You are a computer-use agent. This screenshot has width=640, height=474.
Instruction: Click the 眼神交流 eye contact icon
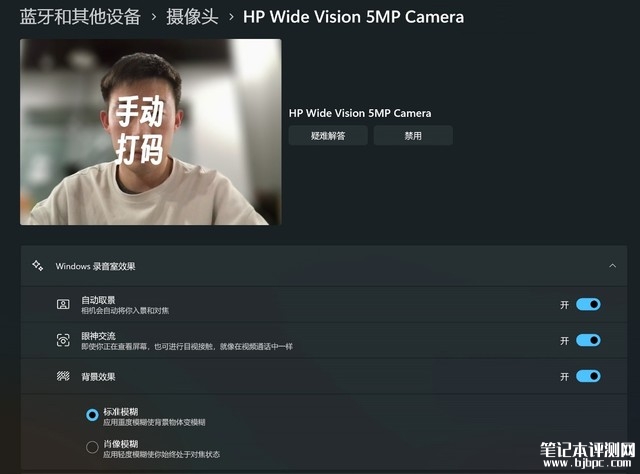pyautogui.click(x=63, y=340)
